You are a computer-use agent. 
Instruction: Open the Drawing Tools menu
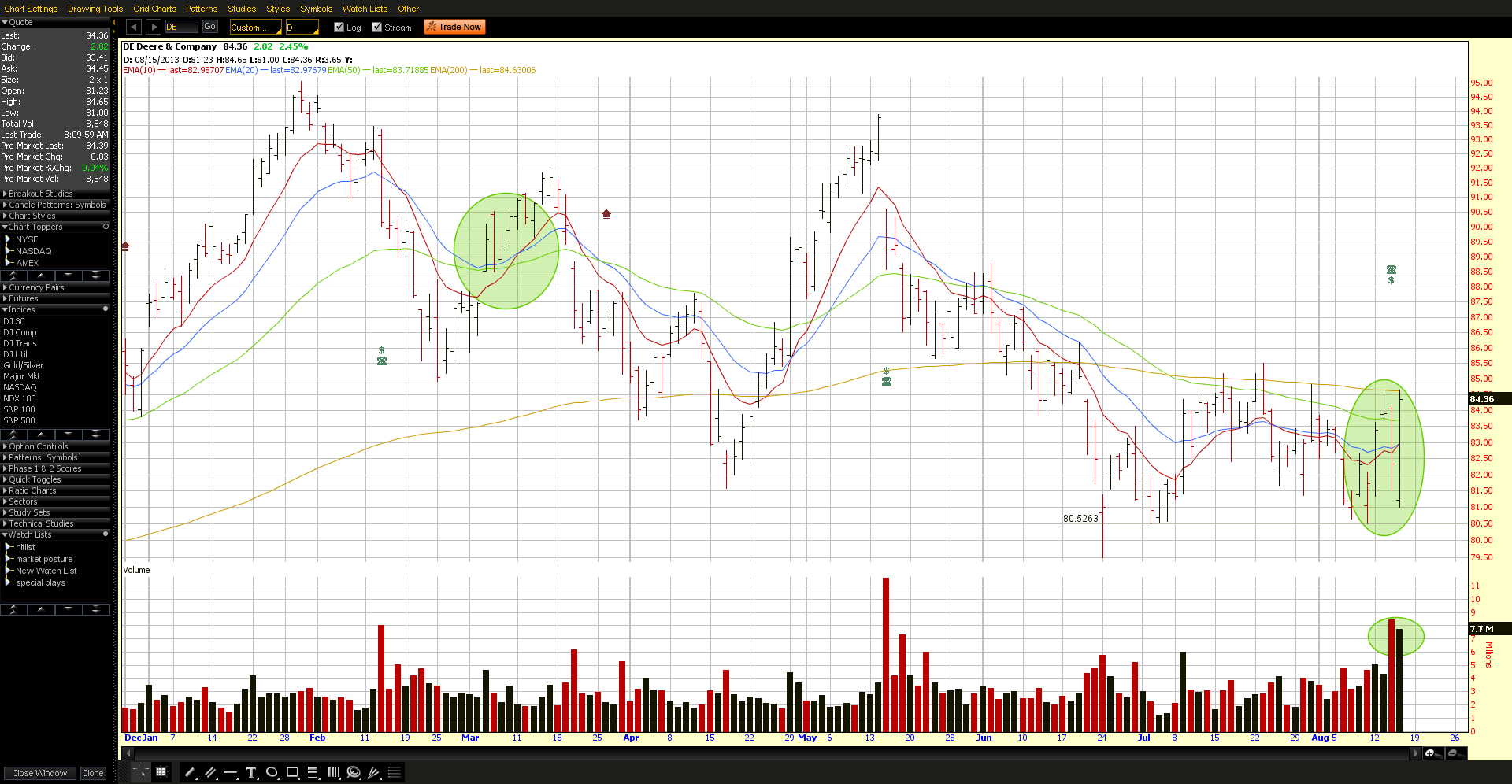click(95, 9)
